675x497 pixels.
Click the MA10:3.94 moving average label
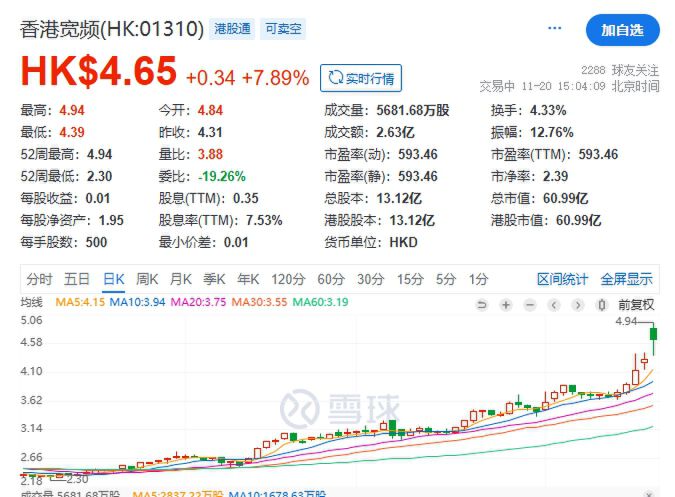click(137, 302)
